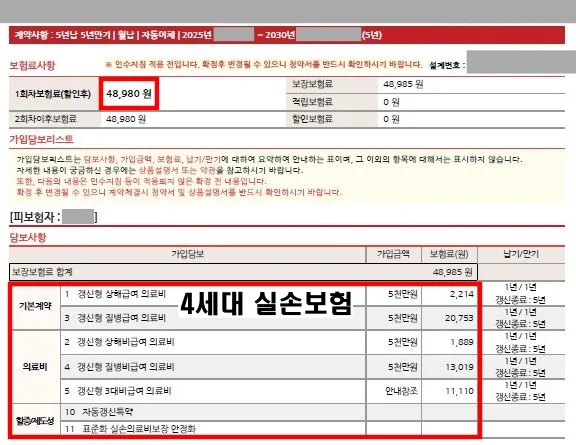Select the '갱신형 질병급여 의료비' coverage row
This screenshot has width=576, height=445.
(213, 318)
